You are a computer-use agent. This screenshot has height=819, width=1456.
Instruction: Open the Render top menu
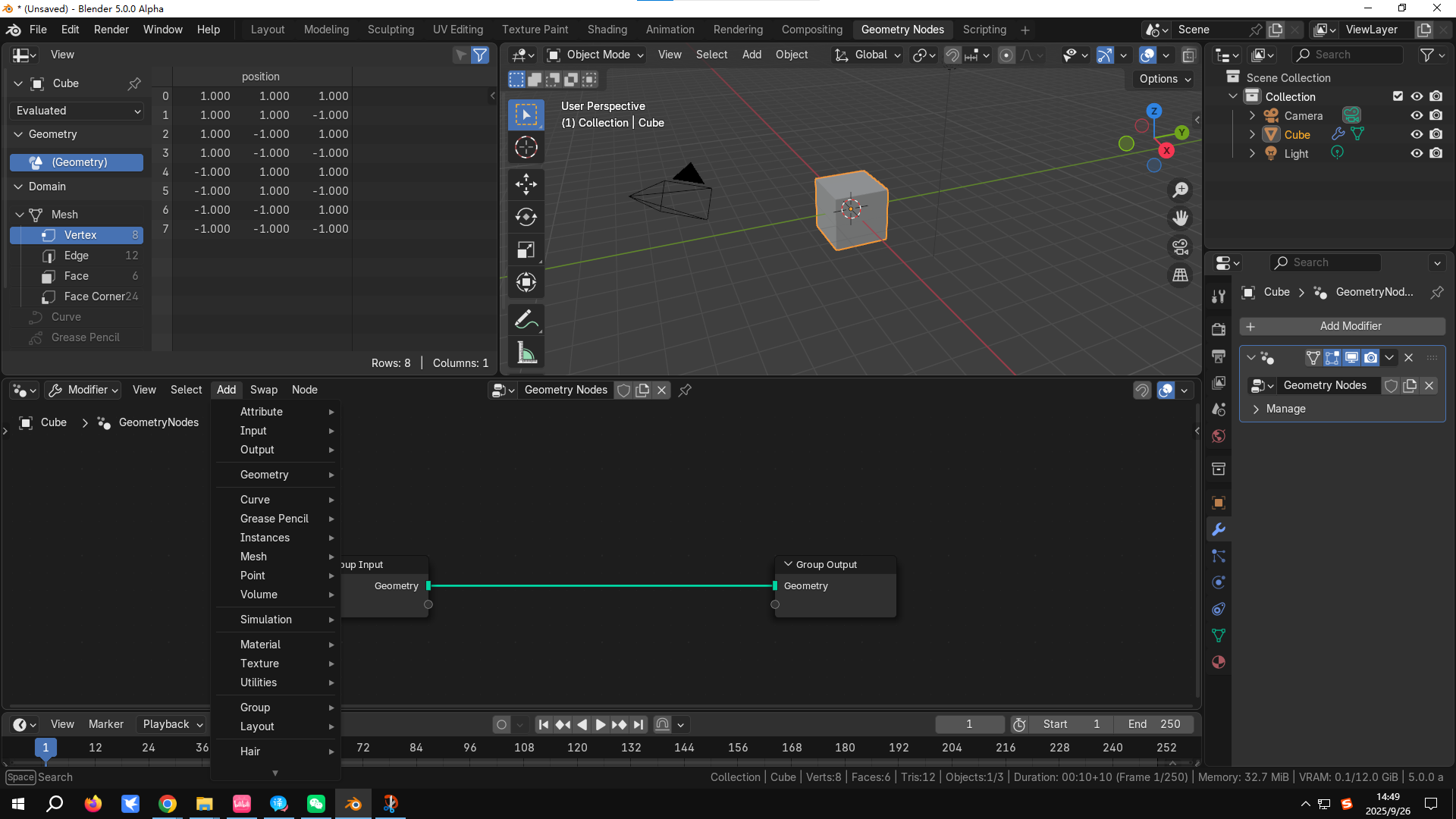pyautogui.click(x=111, y=30)
